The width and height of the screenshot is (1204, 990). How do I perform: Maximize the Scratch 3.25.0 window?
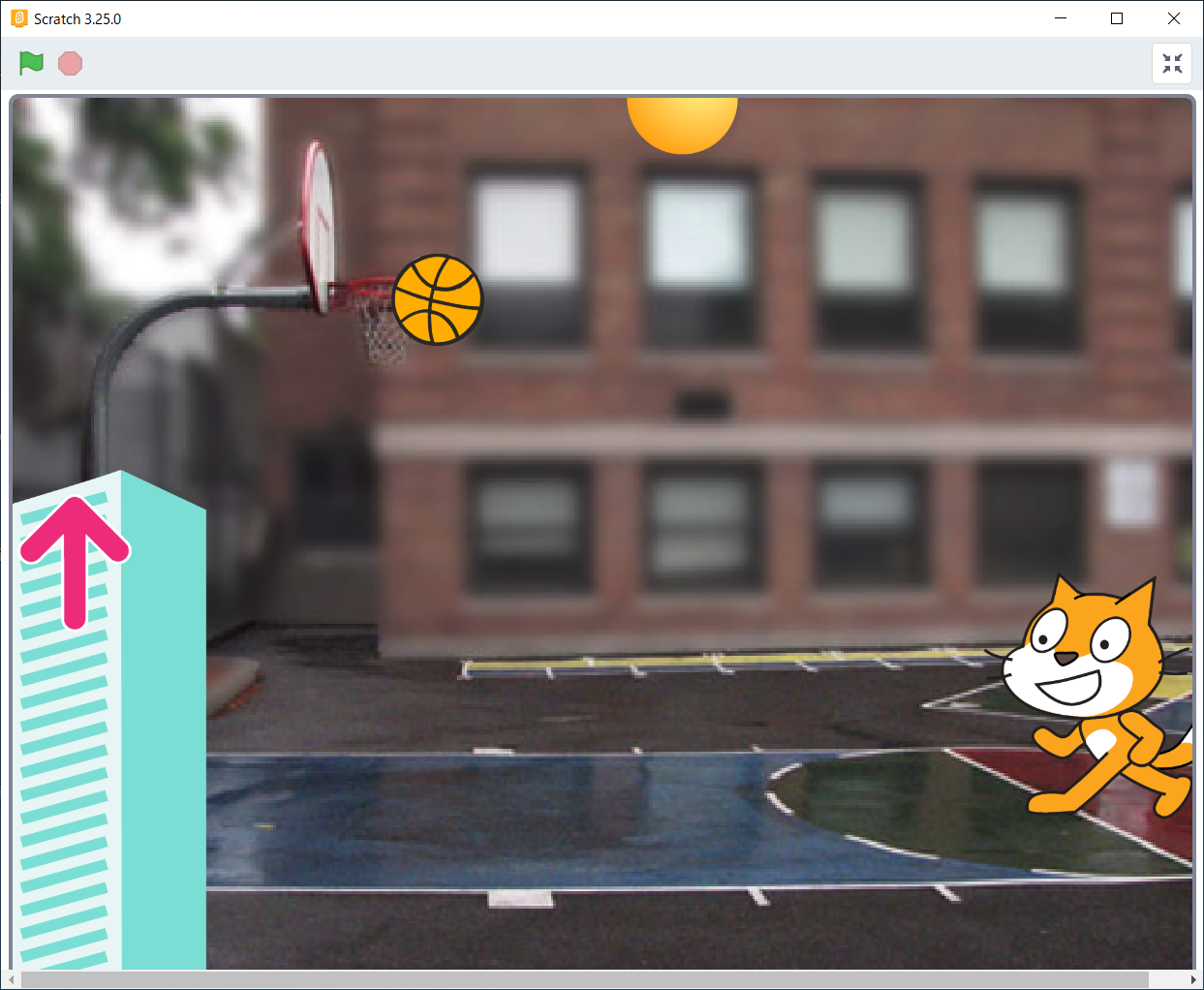1117,18
